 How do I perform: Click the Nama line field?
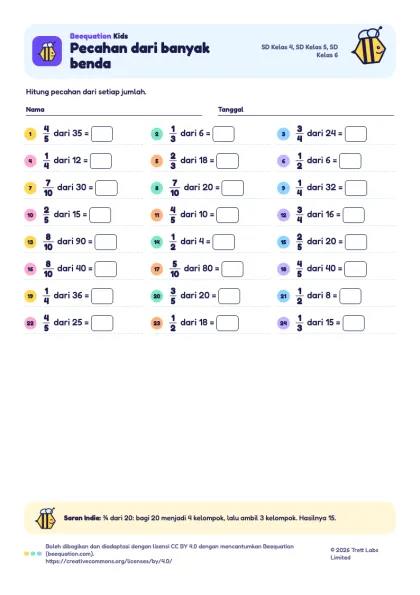point(113,110)
